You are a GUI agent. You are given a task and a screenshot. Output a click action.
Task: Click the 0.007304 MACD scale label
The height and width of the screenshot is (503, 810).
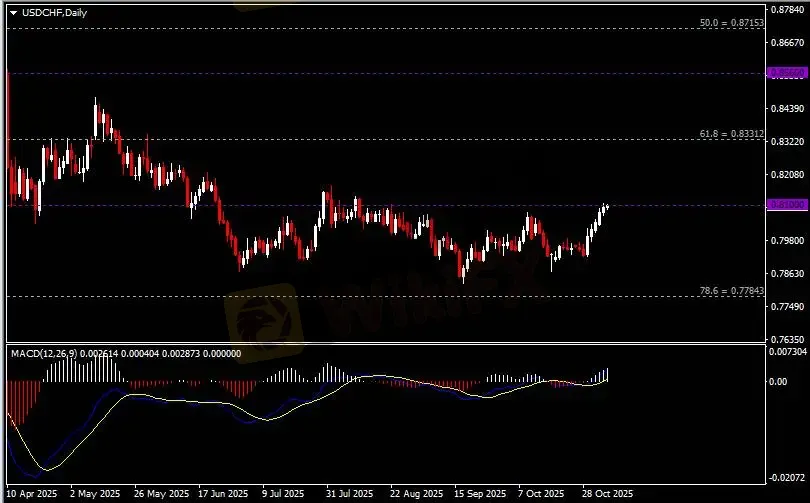(788, 352)
